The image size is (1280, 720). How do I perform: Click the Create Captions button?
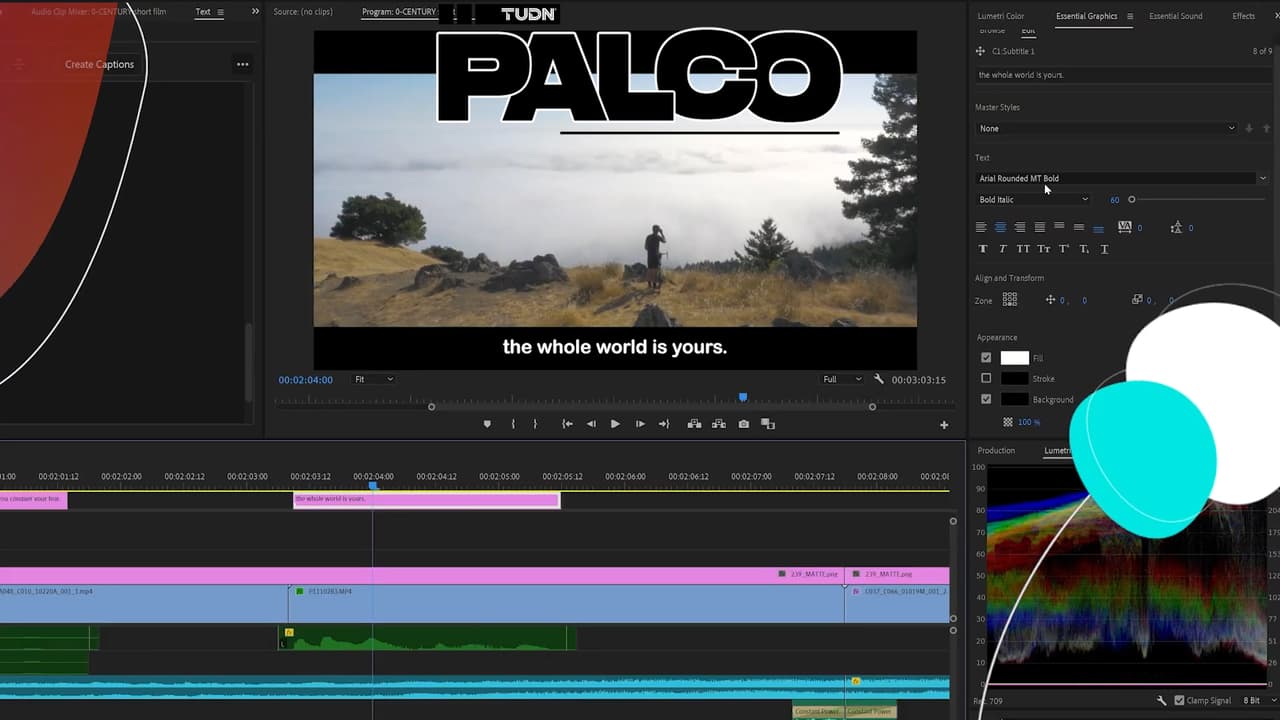point(99,64)
